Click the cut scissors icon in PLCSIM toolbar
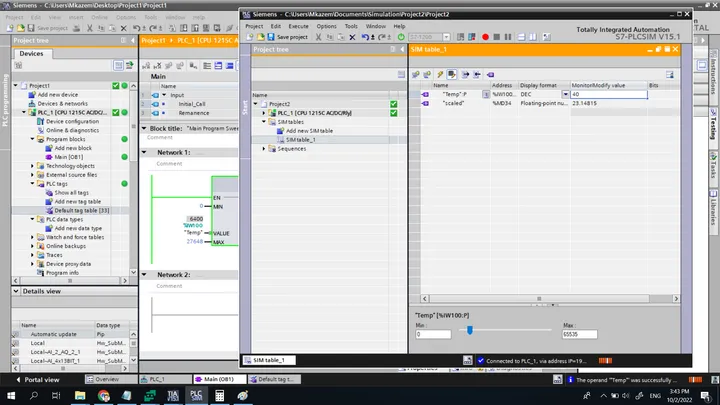The width and height of the screenshot is (720, 405). [x=318, y=37]
